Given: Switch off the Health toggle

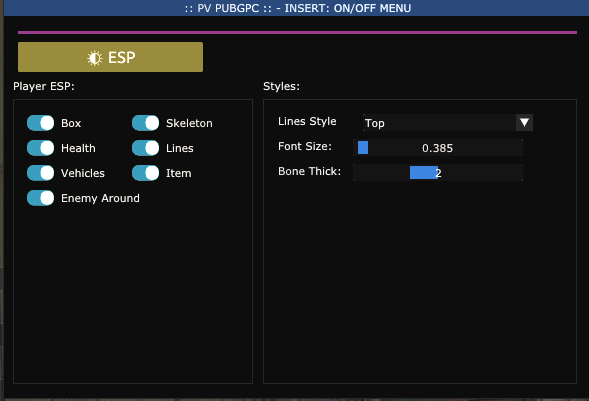Looking at the screenshot, I should click(x=41, y=148).
